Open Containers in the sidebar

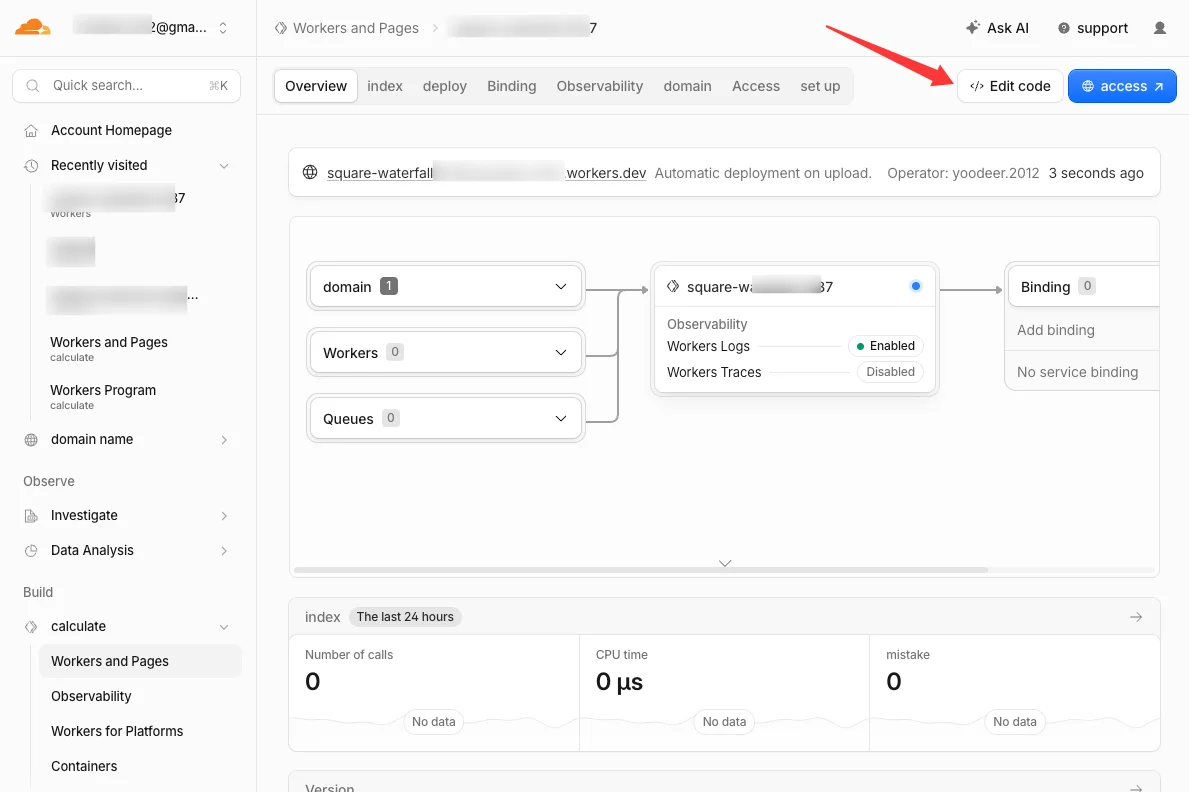(84, 766)
